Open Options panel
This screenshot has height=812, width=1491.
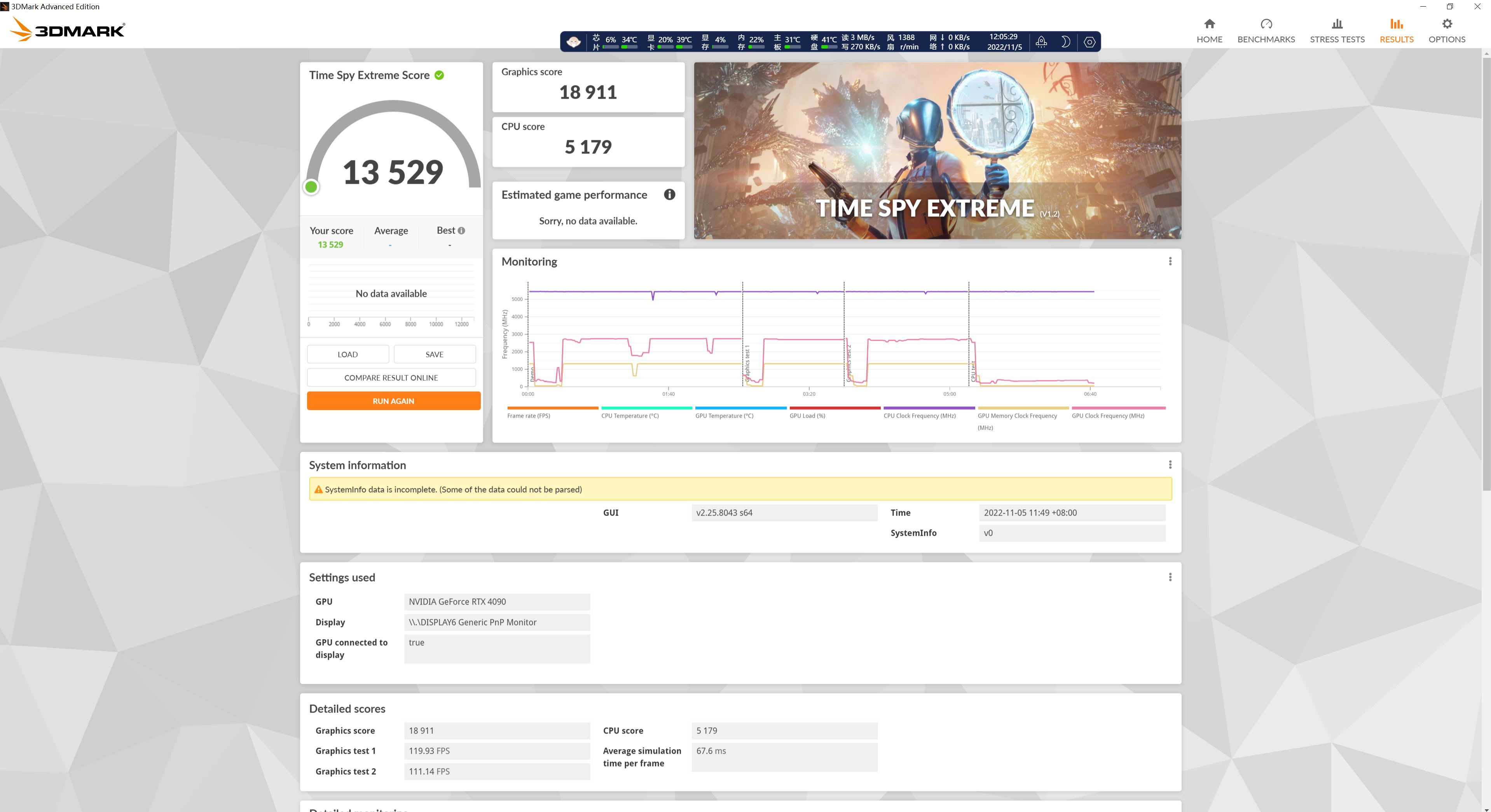click(1445, 29)
